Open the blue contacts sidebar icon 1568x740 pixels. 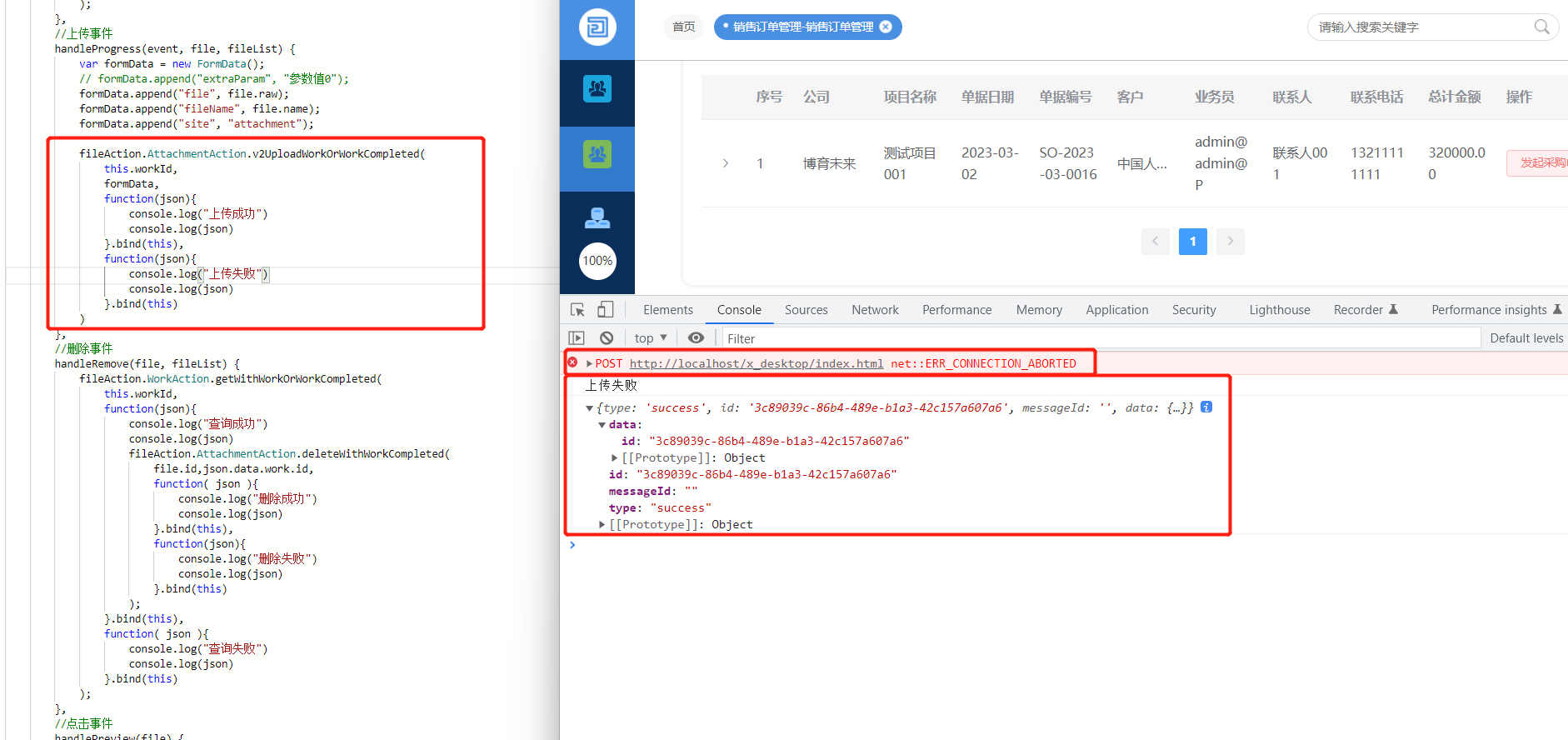click(x=597, y=88)
